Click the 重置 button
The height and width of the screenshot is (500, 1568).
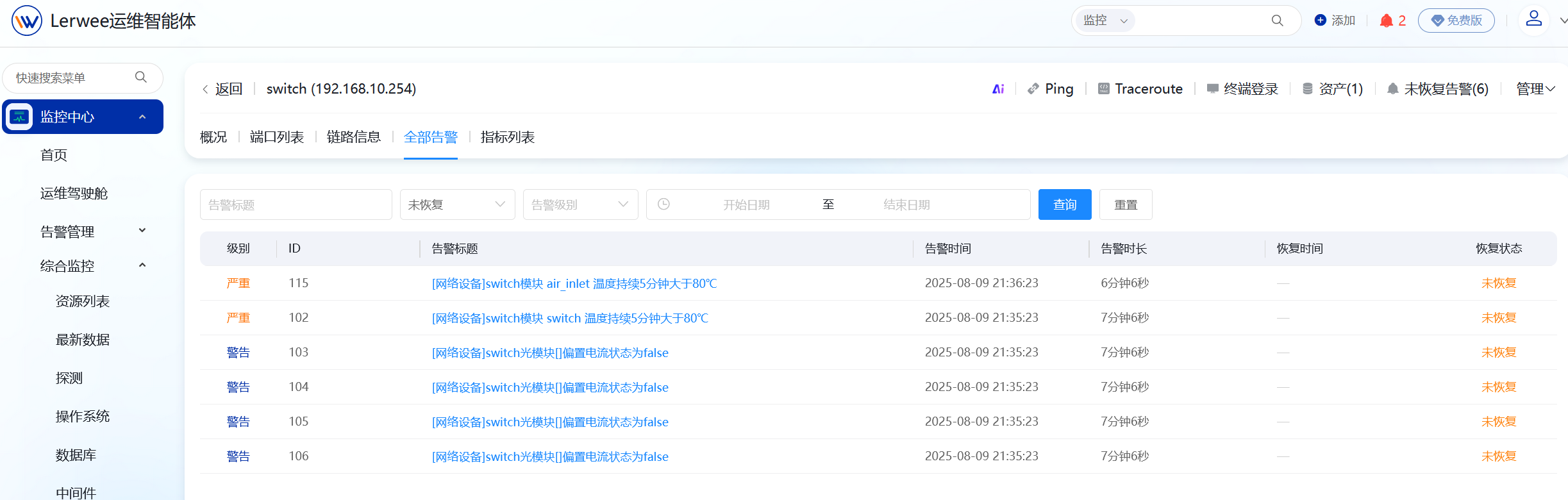[1126, 204]
